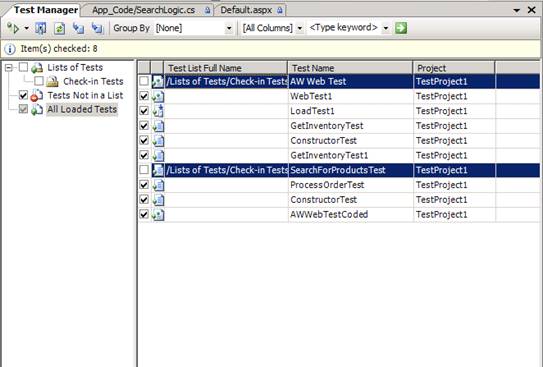Open the Run tests dropdown arrow

26,28
